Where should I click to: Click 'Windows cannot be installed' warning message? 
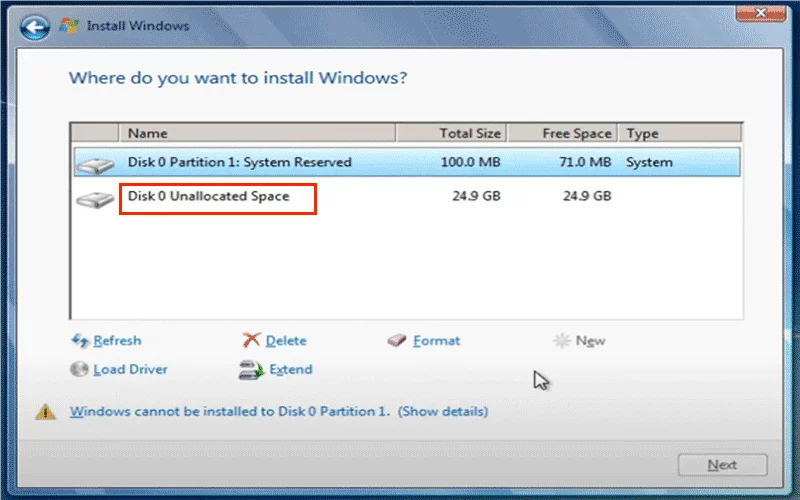230,411
